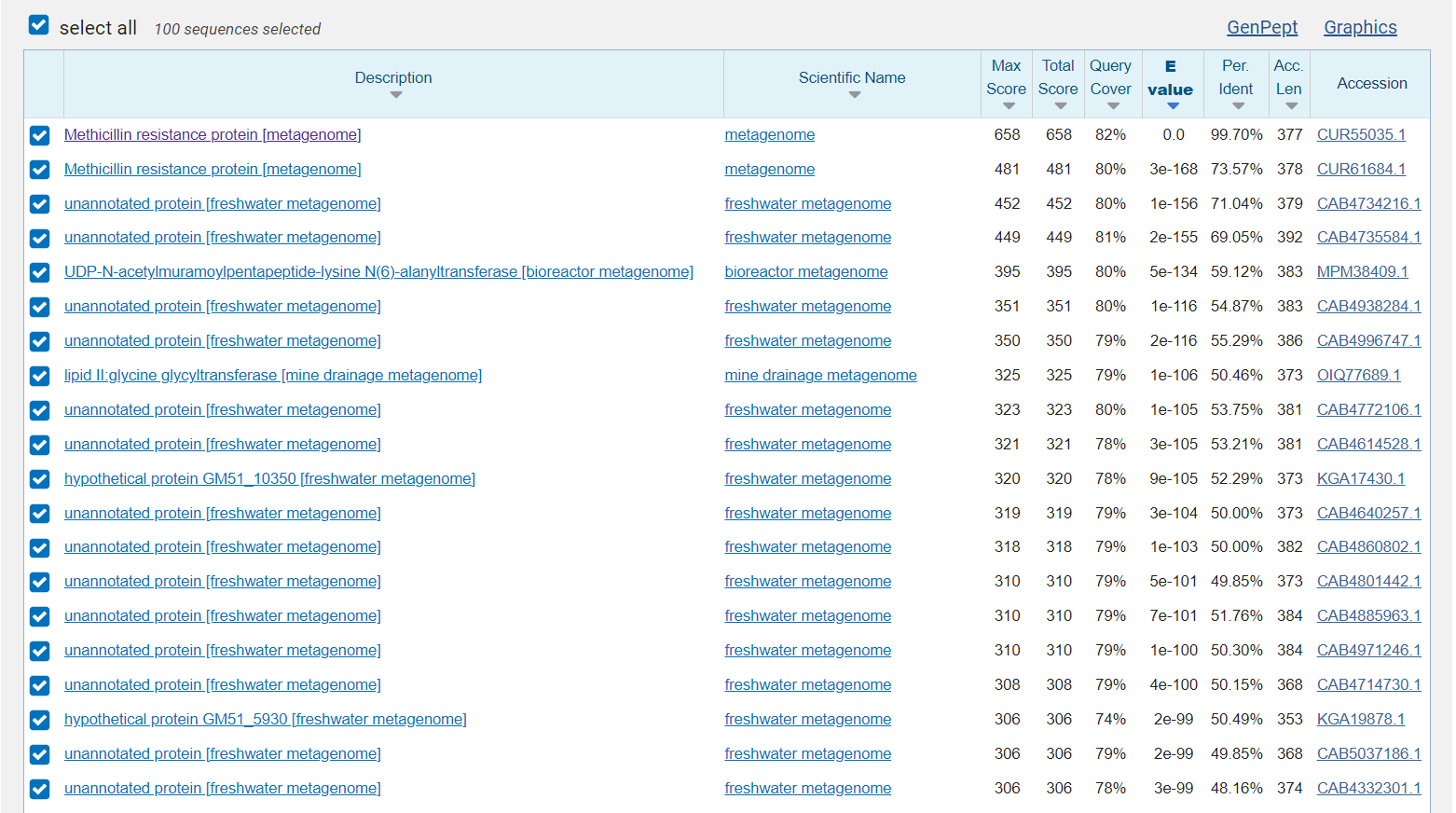Image resolution: width=1456 pixels, height=813 pixels.
Task: Uncheck the row for accession CAB4734216.1
Action: pyautogui.click(x=39, y=204)
